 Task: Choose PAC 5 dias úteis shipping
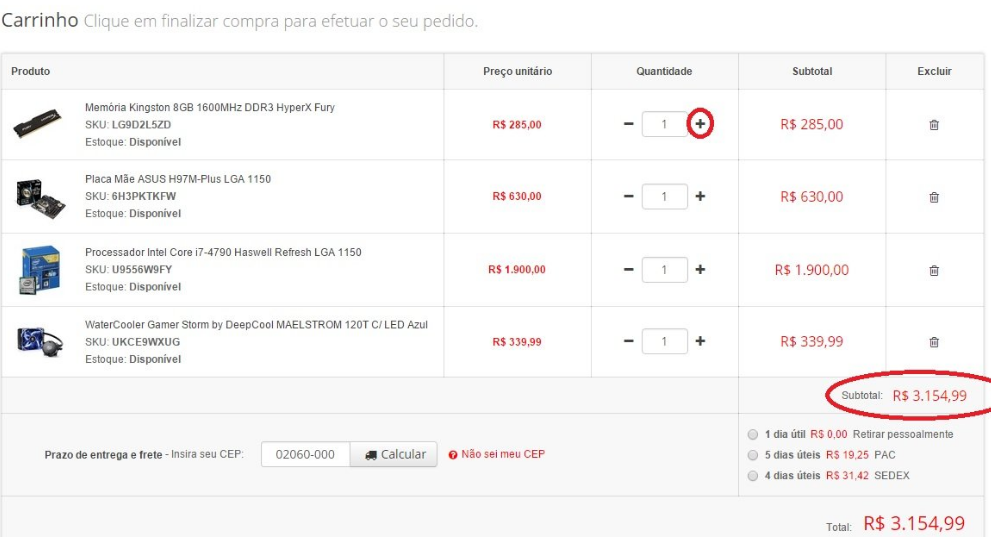(x=752, y=455)
